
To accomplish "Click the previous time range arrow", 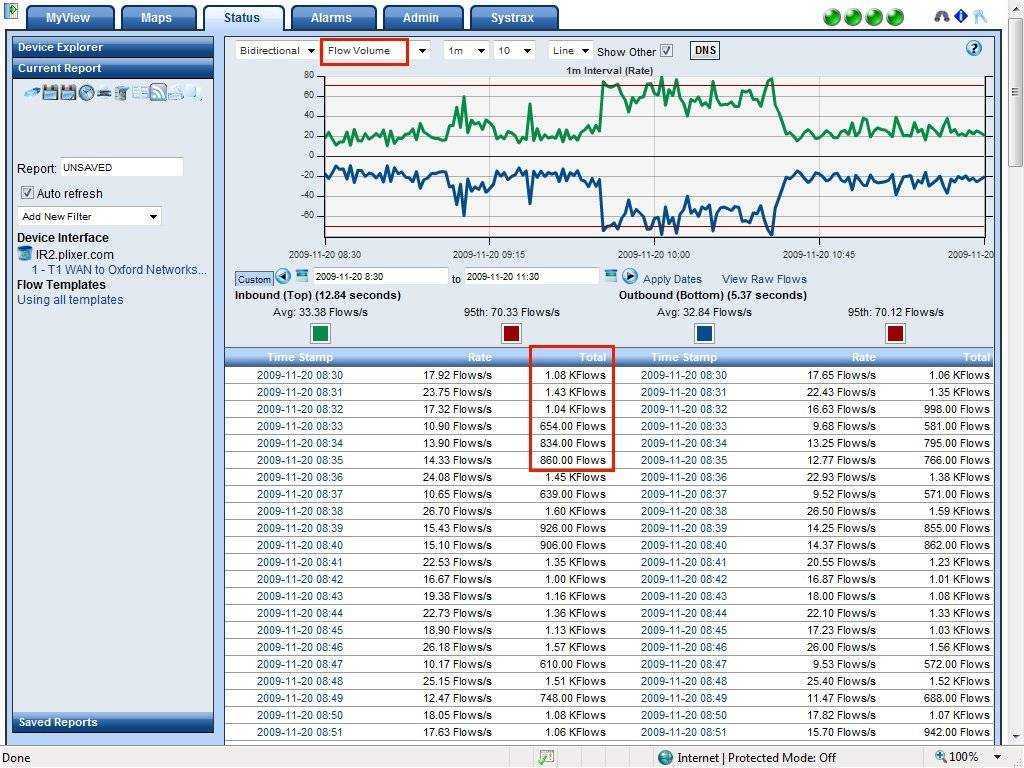I will pyautogui.click(x=283, y=276).
